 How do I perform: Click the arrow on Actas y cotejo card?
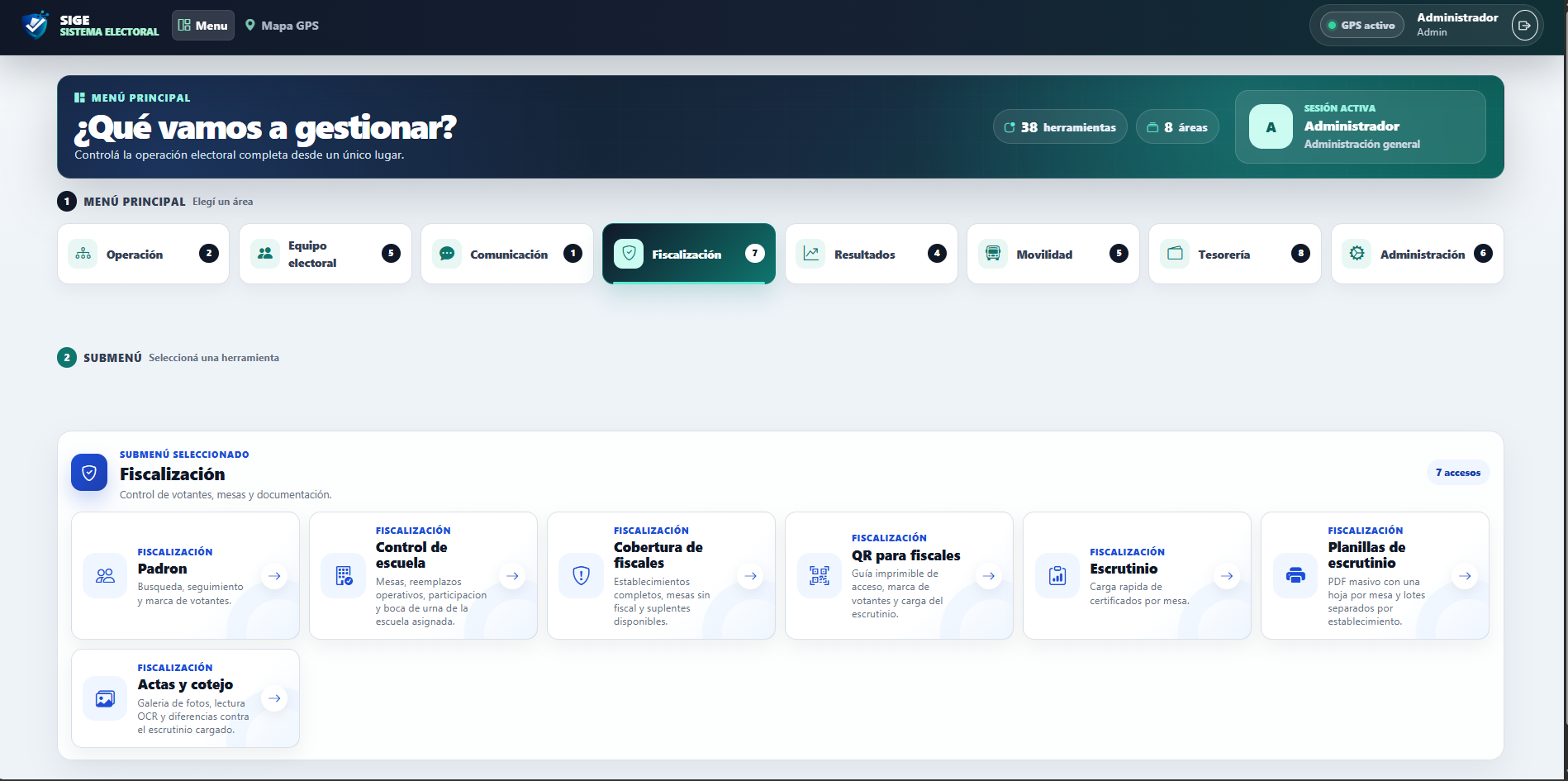coord(274,698)
